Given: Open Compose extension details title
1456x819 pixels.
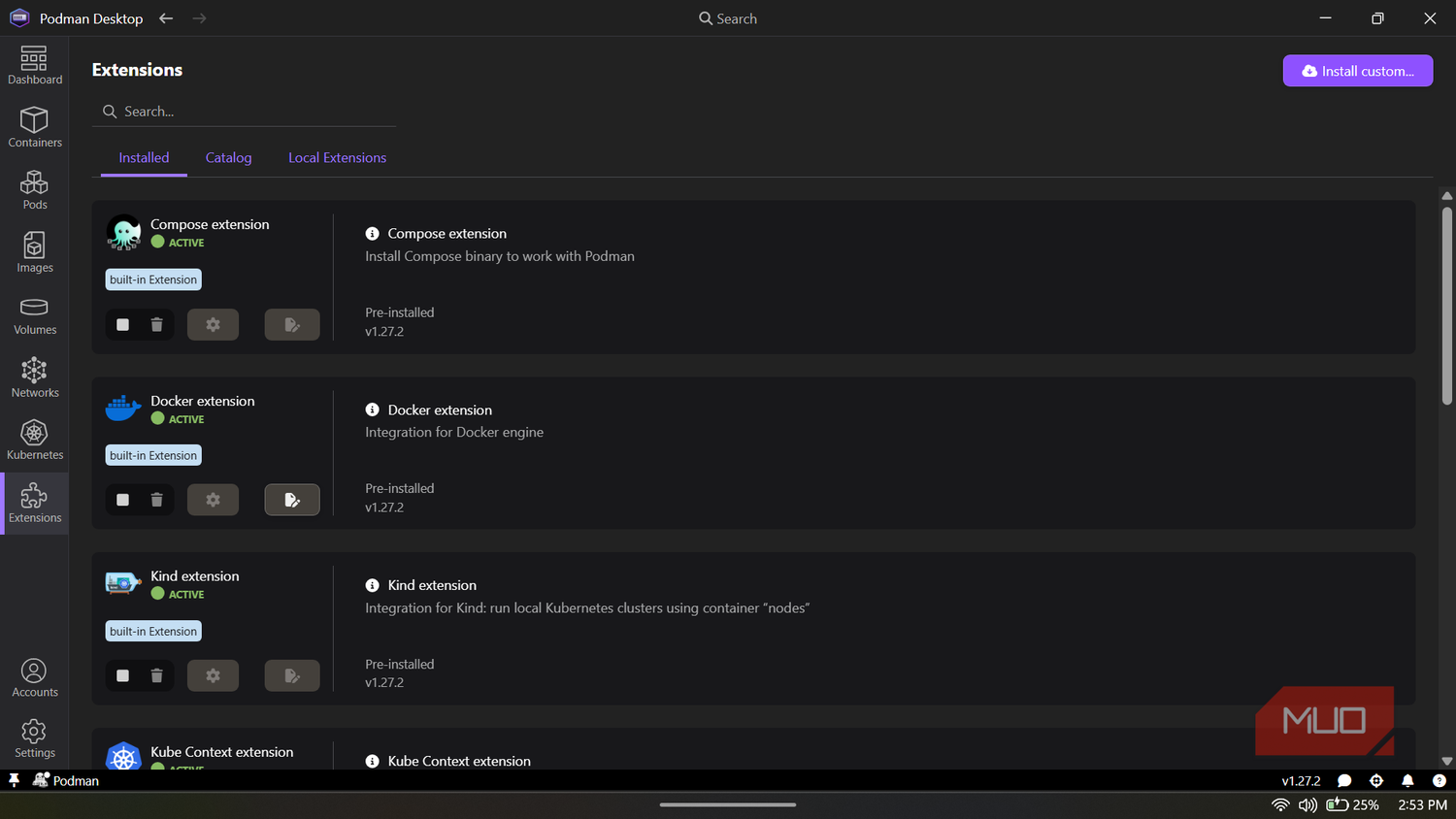Looking at the screenshot, I should [447, 234].
